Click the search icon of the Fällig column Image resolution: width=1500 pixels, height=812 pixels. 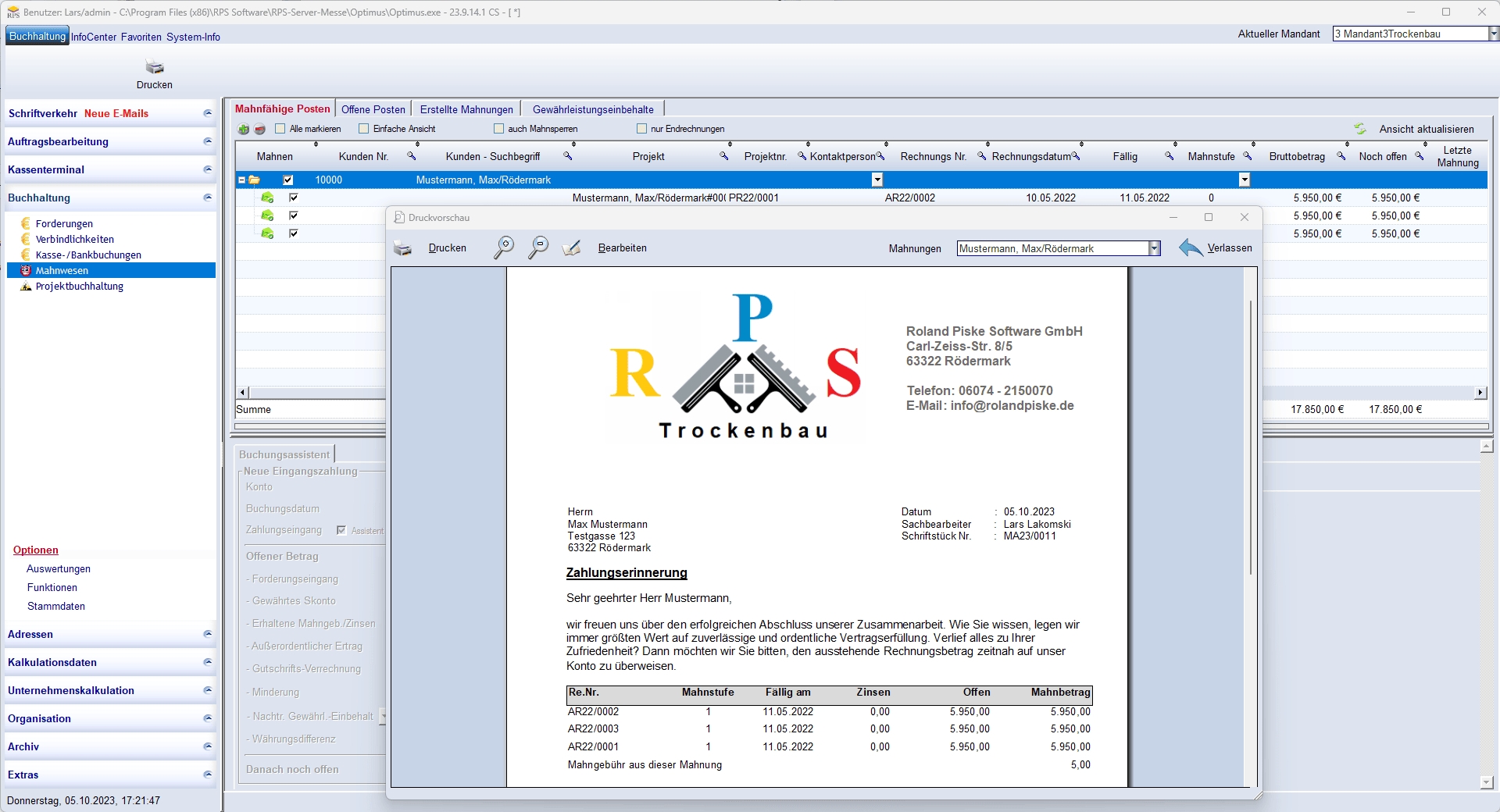pyautogui.click(x=1170, y=156)
